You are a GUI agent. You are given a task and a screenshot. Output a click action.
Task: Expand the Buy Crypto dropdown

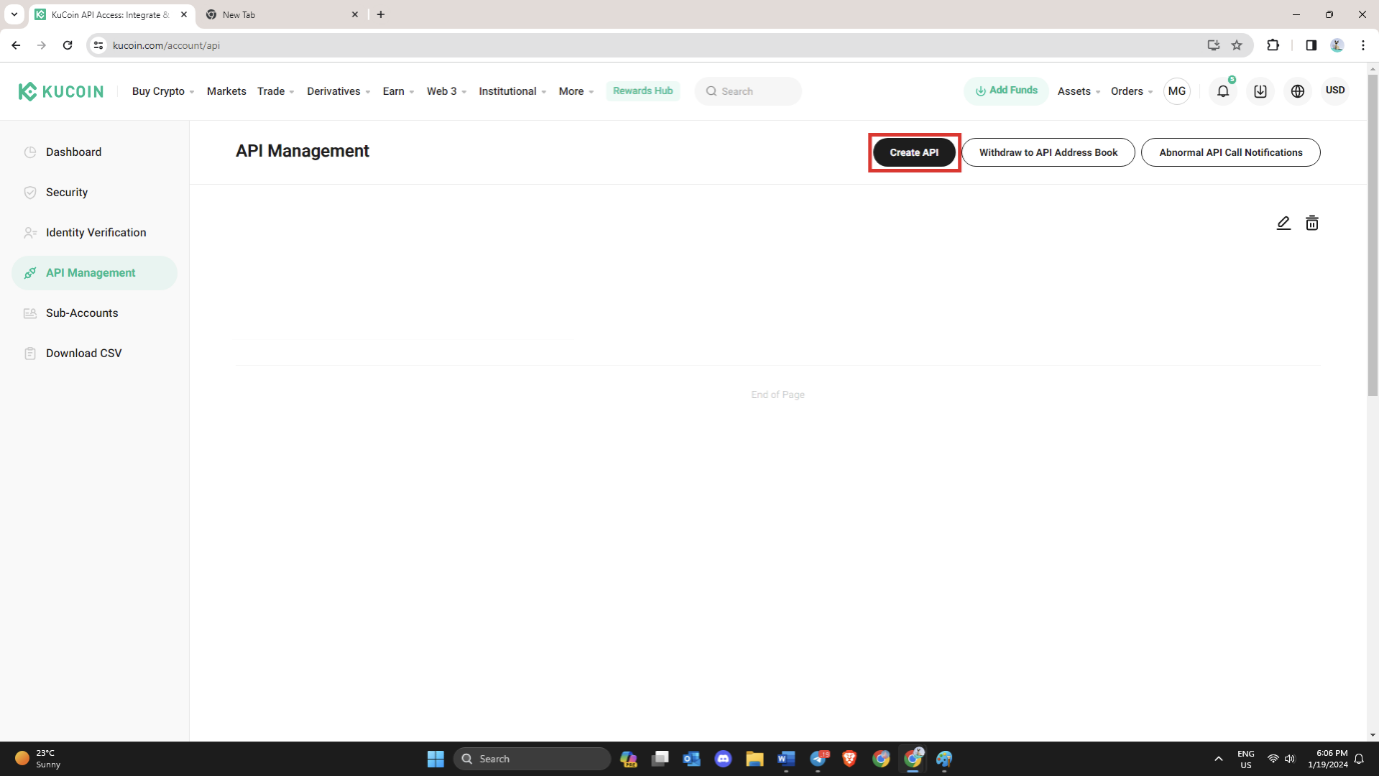[x=162, y=91]
